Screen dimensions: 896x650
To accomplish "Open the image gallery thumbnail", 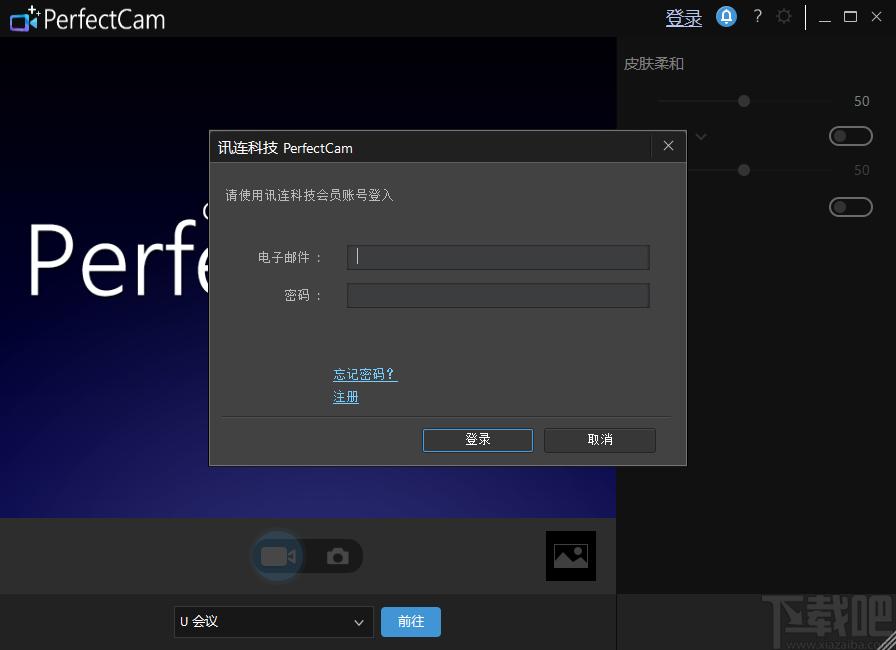I will (570, 556).
